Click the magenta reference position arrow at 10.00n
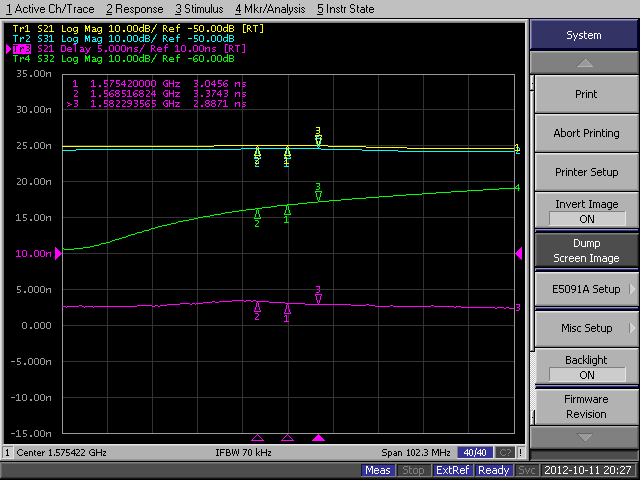This screenshot has width=640, height=480. tap(519, 254)
